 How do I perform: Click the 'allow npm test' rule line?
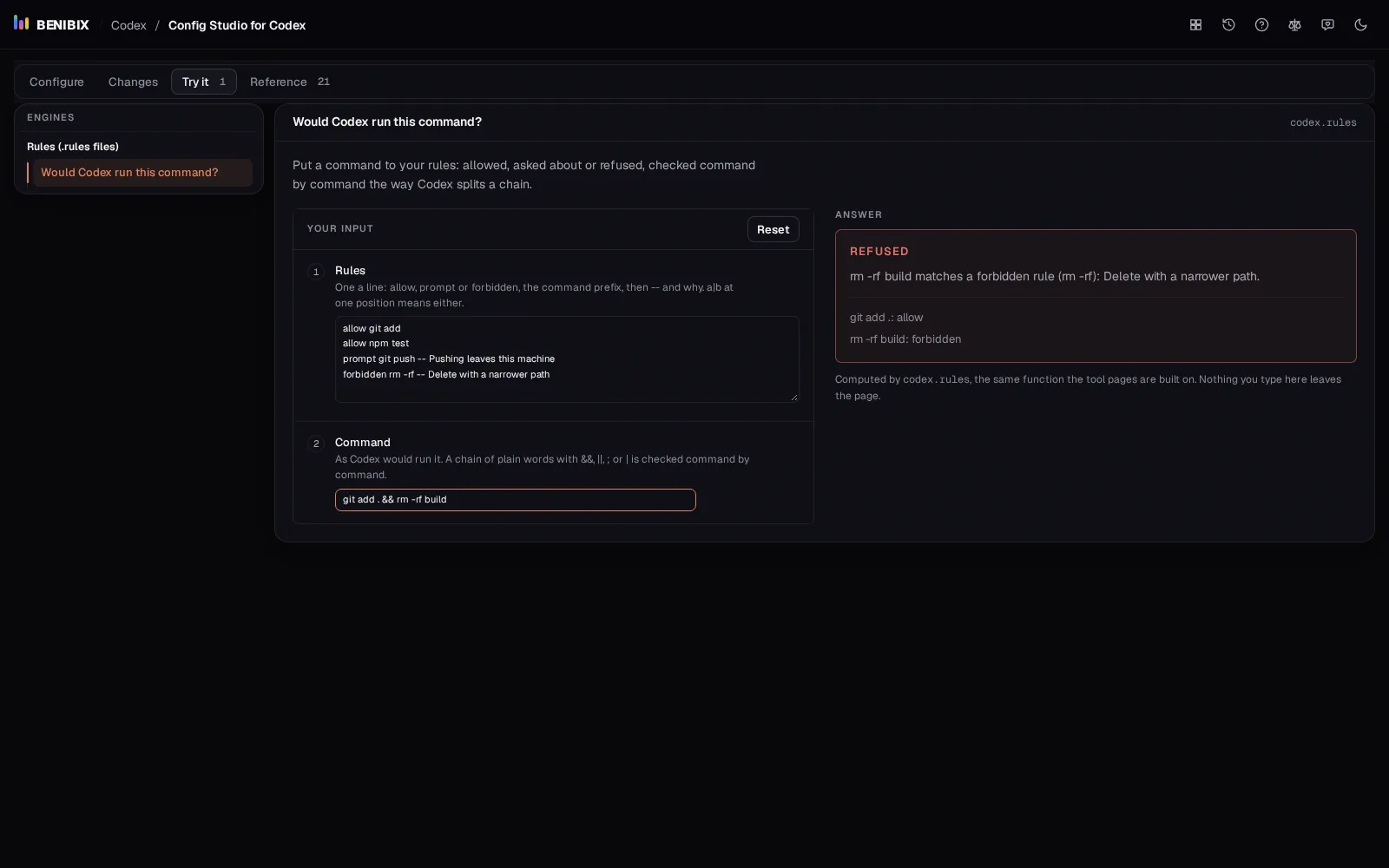[376, 344]
